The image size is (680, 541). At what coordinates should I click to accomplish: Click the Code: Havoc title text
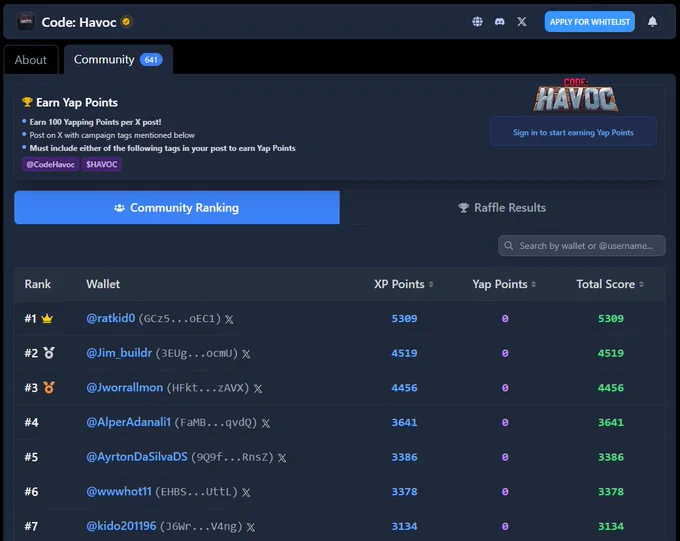click(x=79, y=22)
